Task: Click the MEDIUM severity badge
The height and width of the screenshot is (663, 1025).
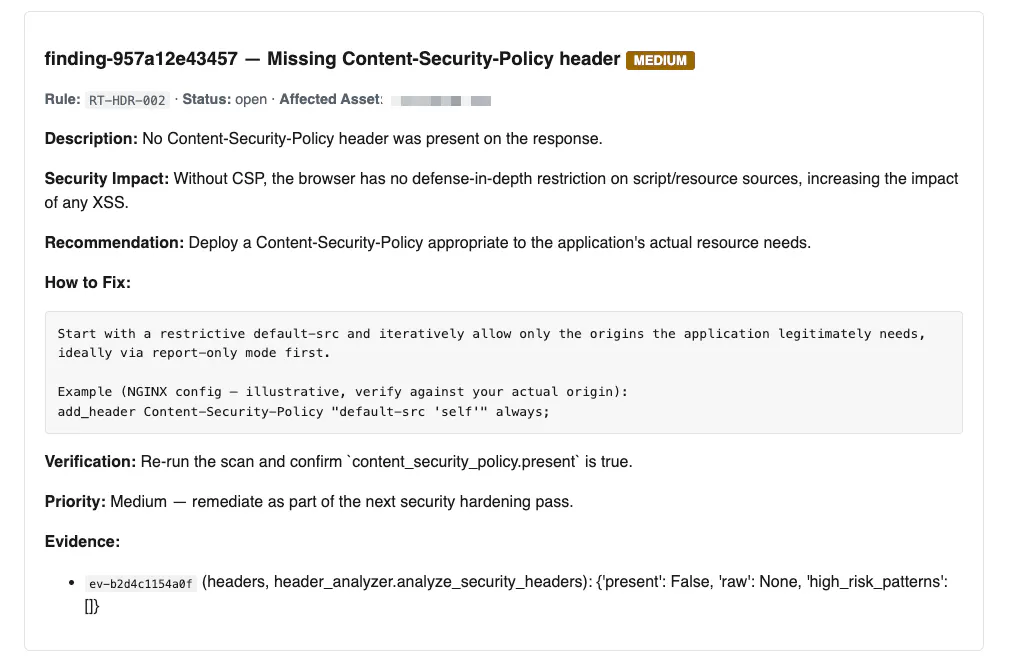Action: [660, 60]
